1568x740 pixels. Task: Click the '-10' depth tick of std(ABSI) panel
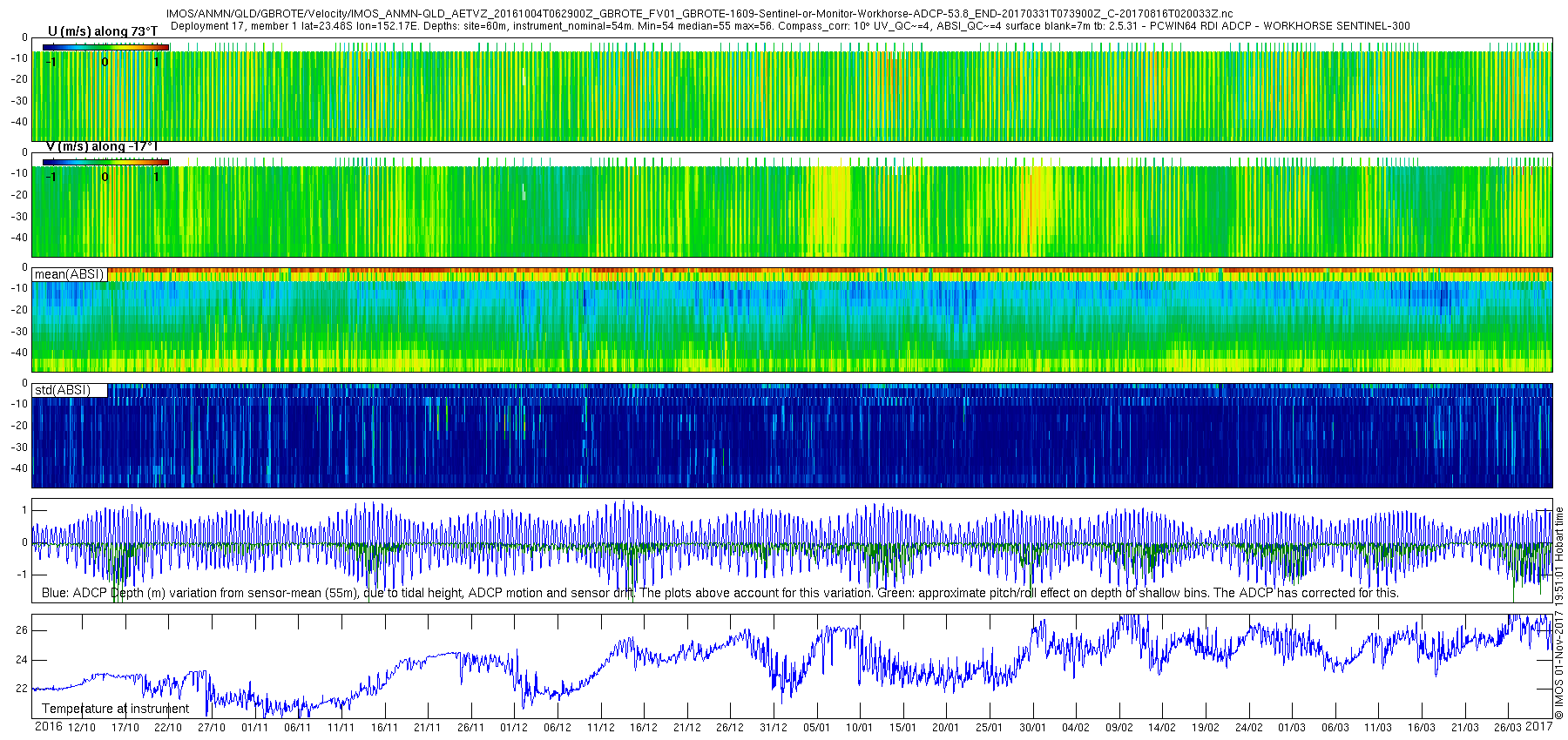[18, 404]
